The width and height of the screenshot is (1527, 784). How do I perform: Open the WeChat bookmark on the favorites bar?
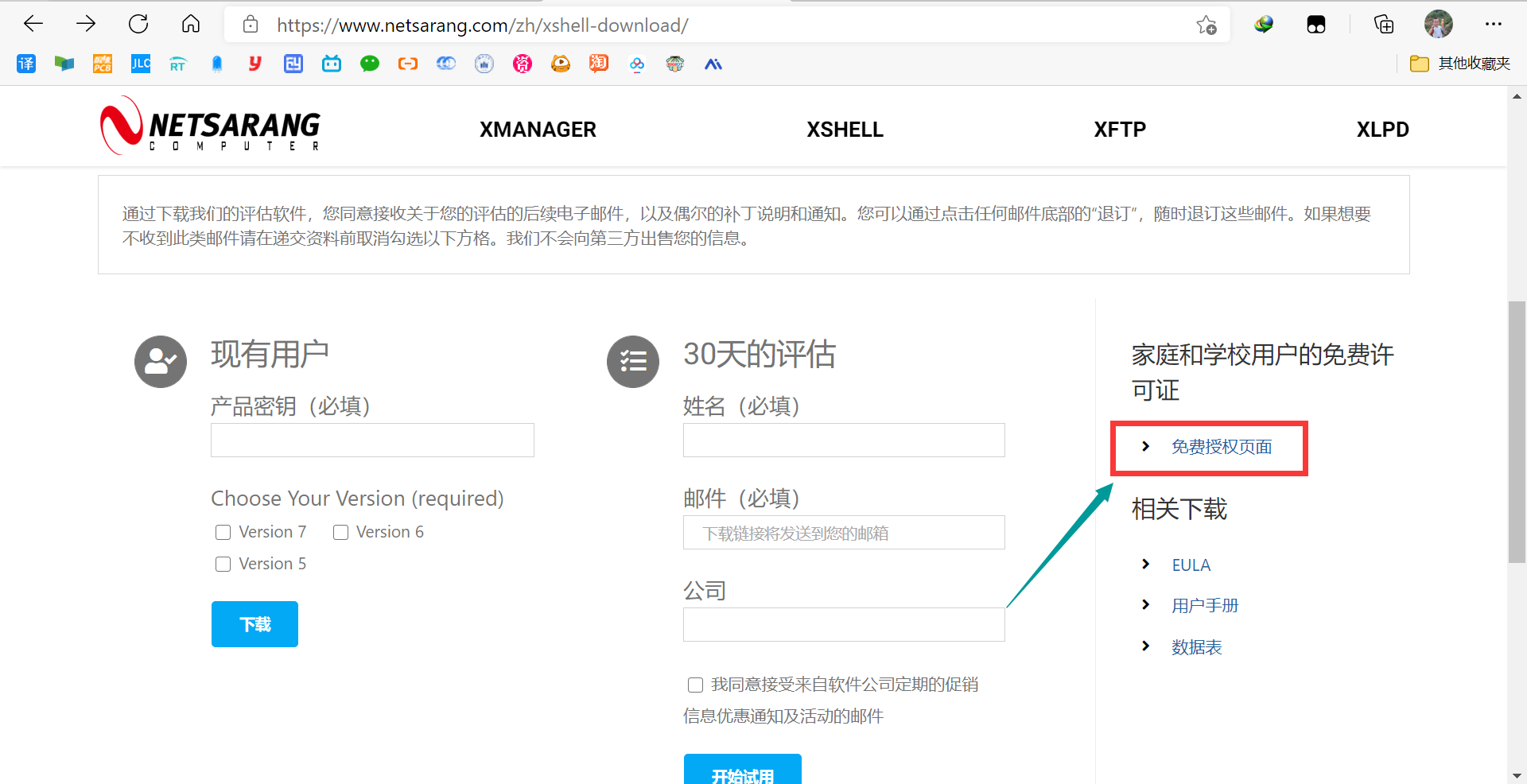click(x=370, y=64)
